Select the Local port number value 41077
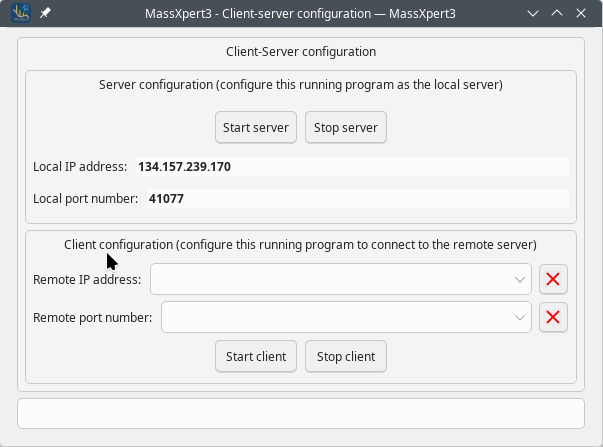 pyautogui.click(x=166, y=199)
